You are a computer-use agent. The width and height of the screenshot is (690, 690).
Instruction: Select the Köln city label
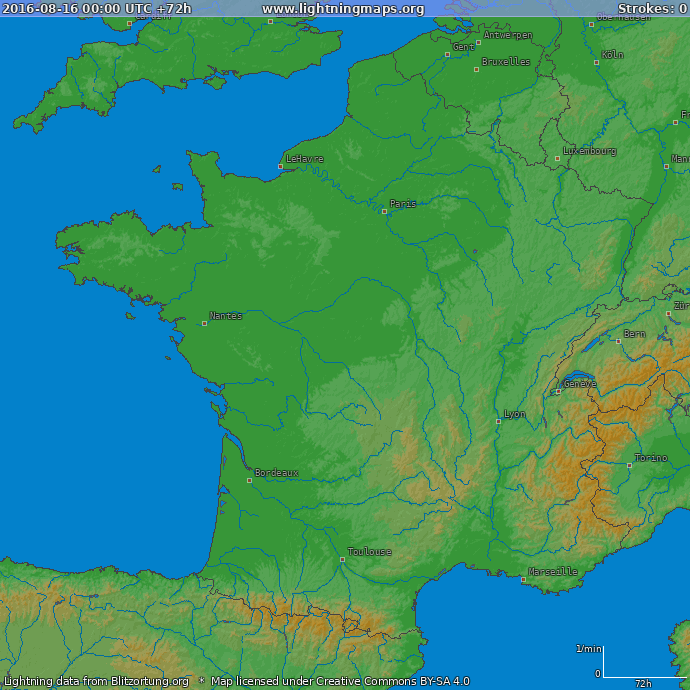(x=612, y=55)
